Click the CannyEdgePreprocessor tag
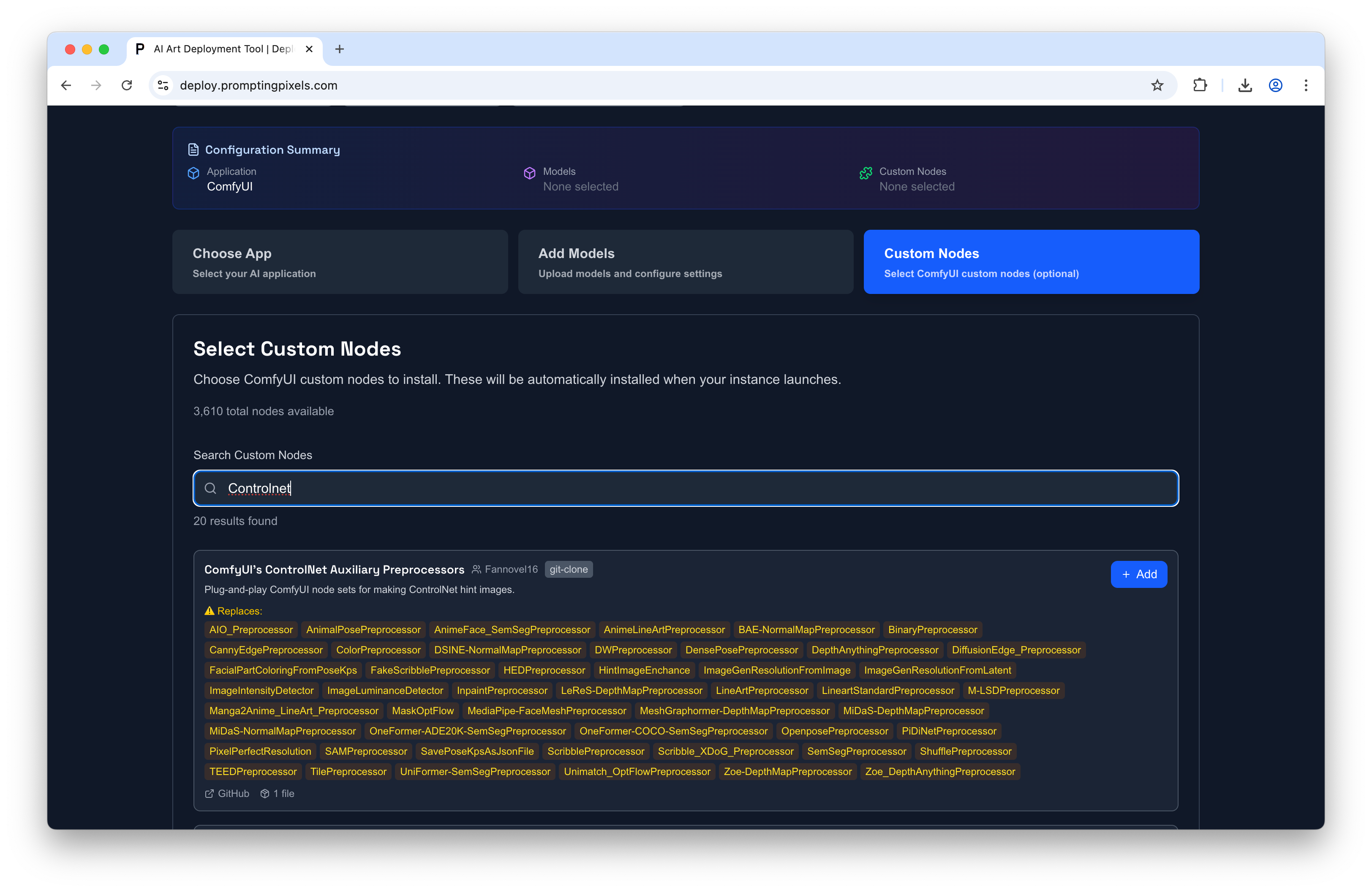This screenshot has width=1372, height=892. click(266, 650)
